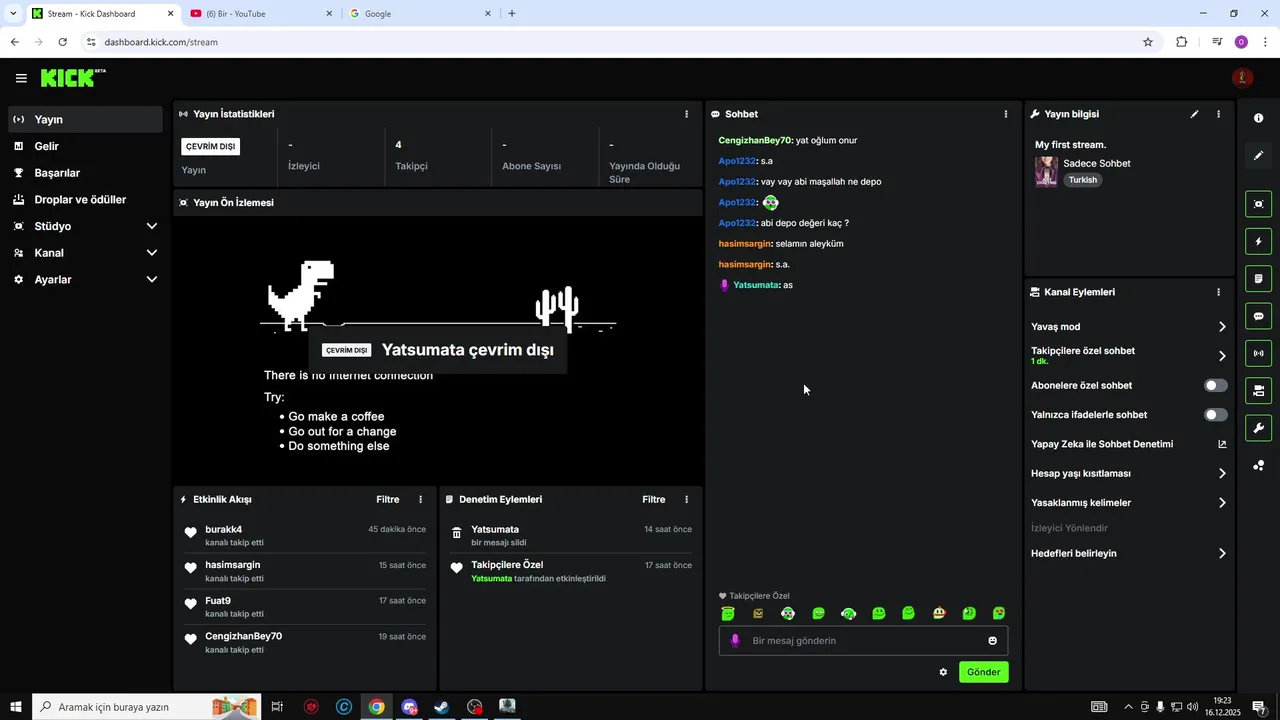Insert the red-hat face emote

pos(939,613)
